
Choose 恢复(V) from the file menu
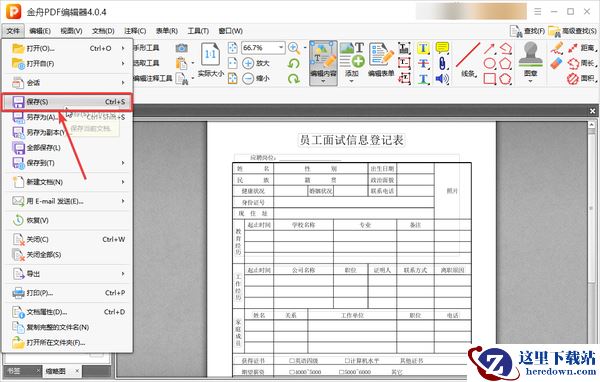coord(68,220)
